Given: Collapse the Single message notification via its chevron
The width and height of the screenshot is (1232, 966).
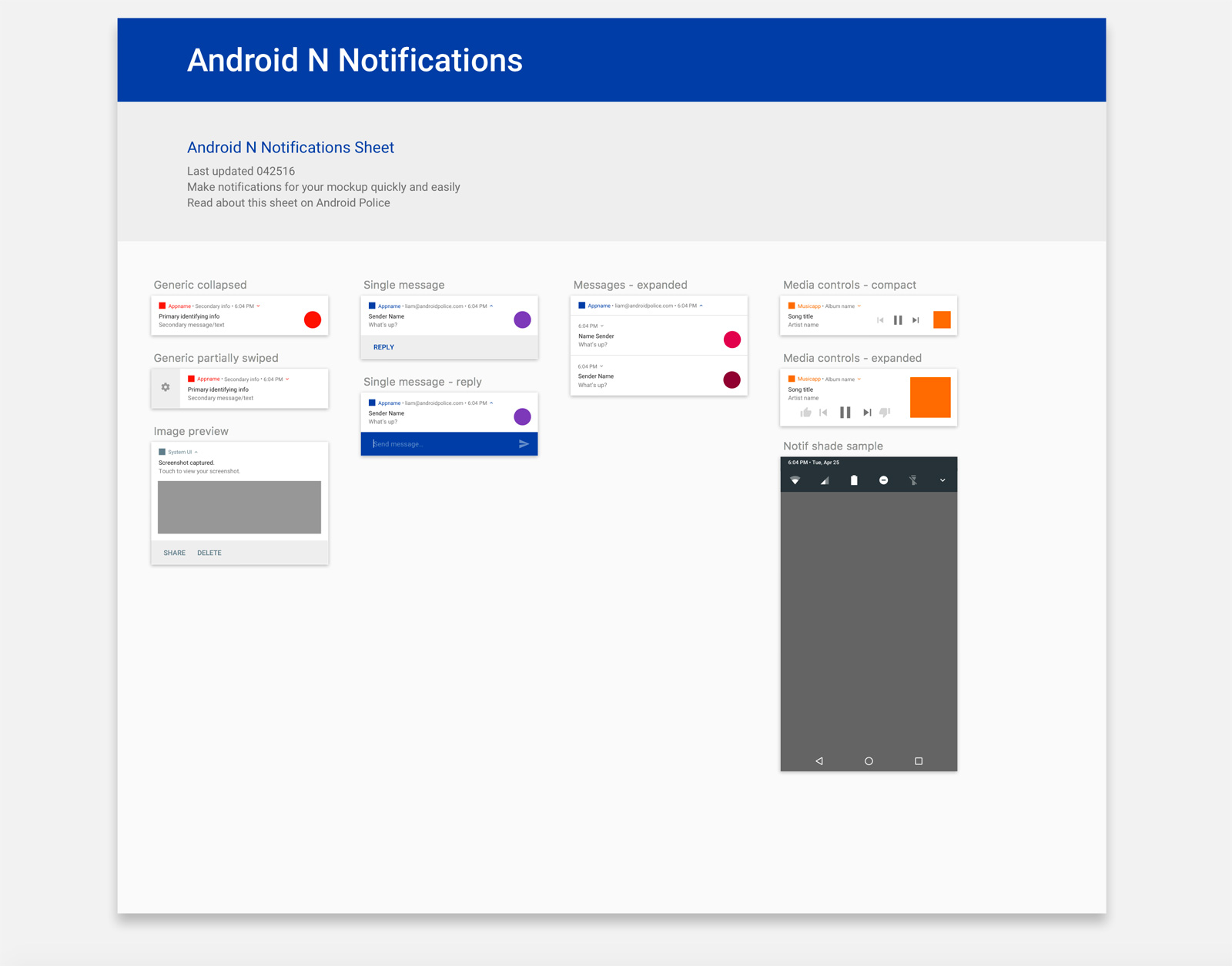Looking at the screenshot, I should click(490, 306).
